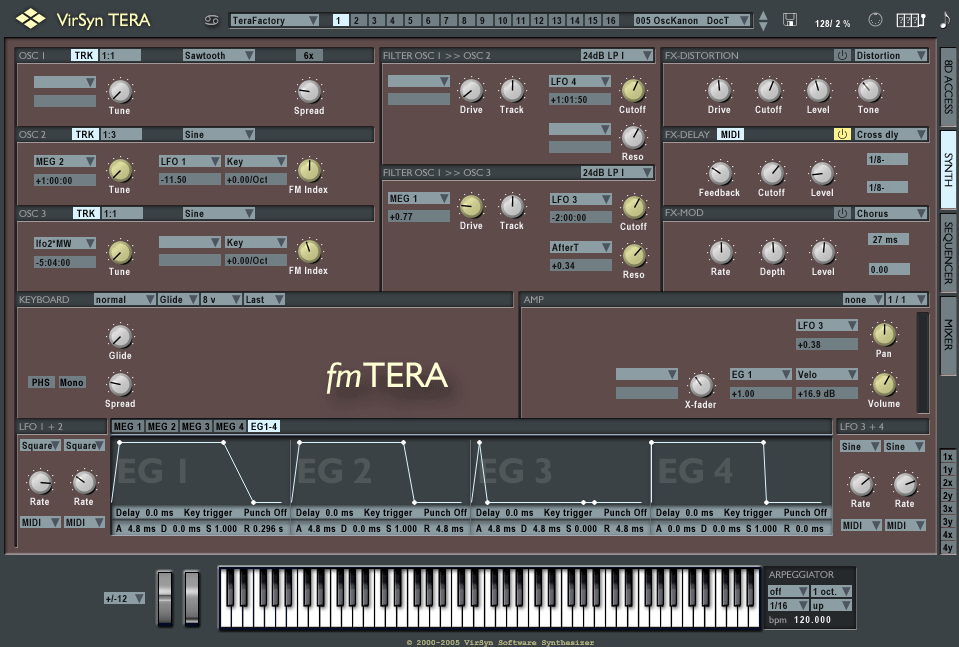Select program slot 5

tap(410, 20)
